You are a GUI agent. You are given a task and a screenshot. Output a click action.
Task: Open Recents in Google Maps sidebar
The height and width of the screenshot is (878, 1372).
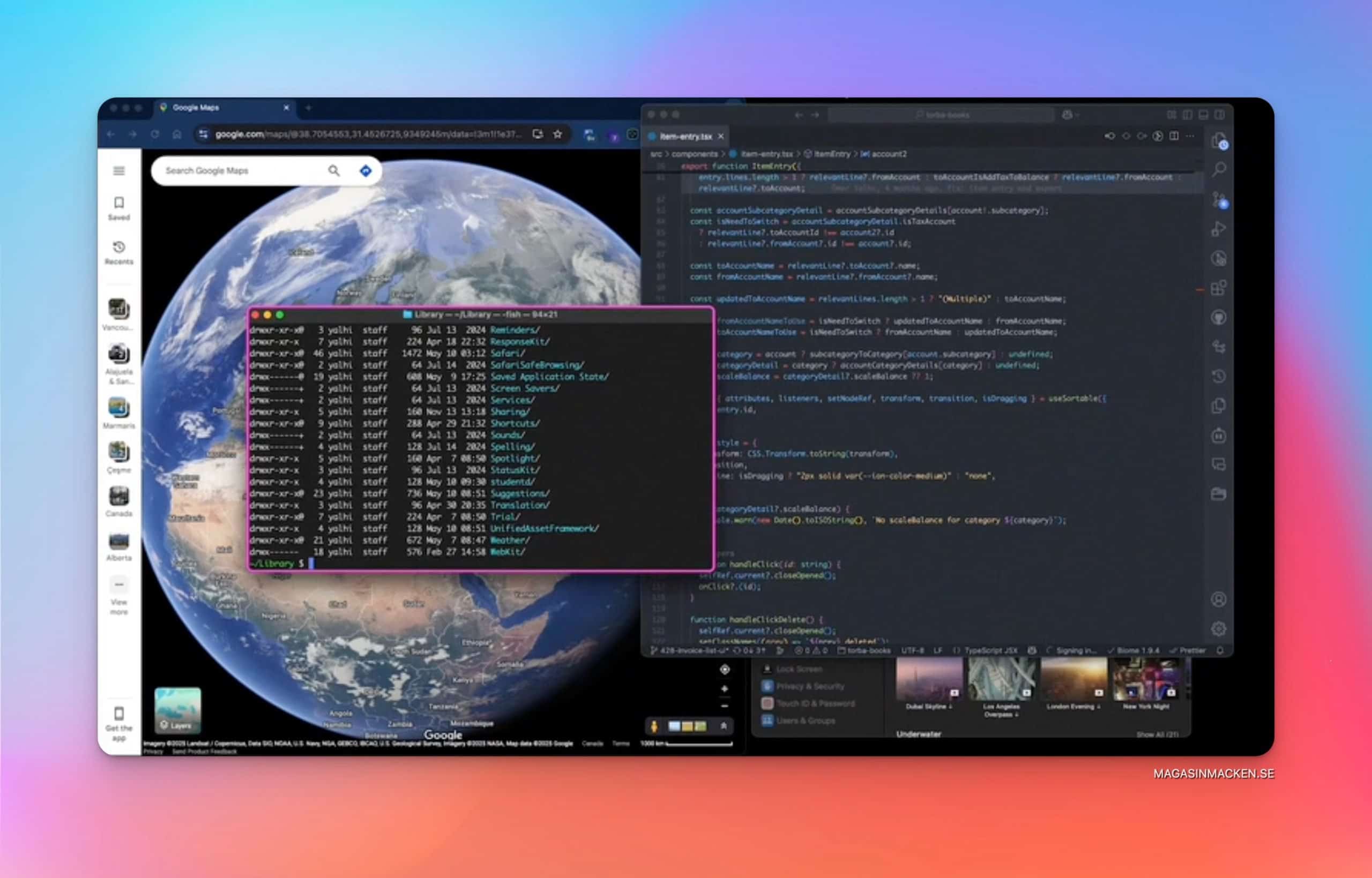coord(118,253)
